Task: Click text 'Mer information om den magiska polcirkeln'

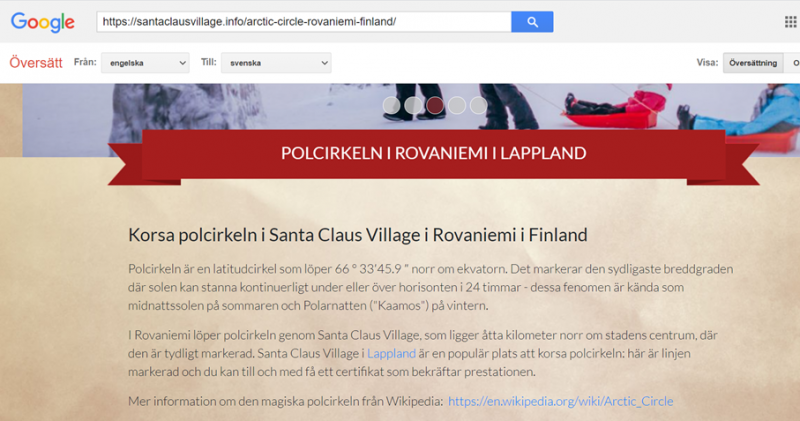Action: pos(285,401)
